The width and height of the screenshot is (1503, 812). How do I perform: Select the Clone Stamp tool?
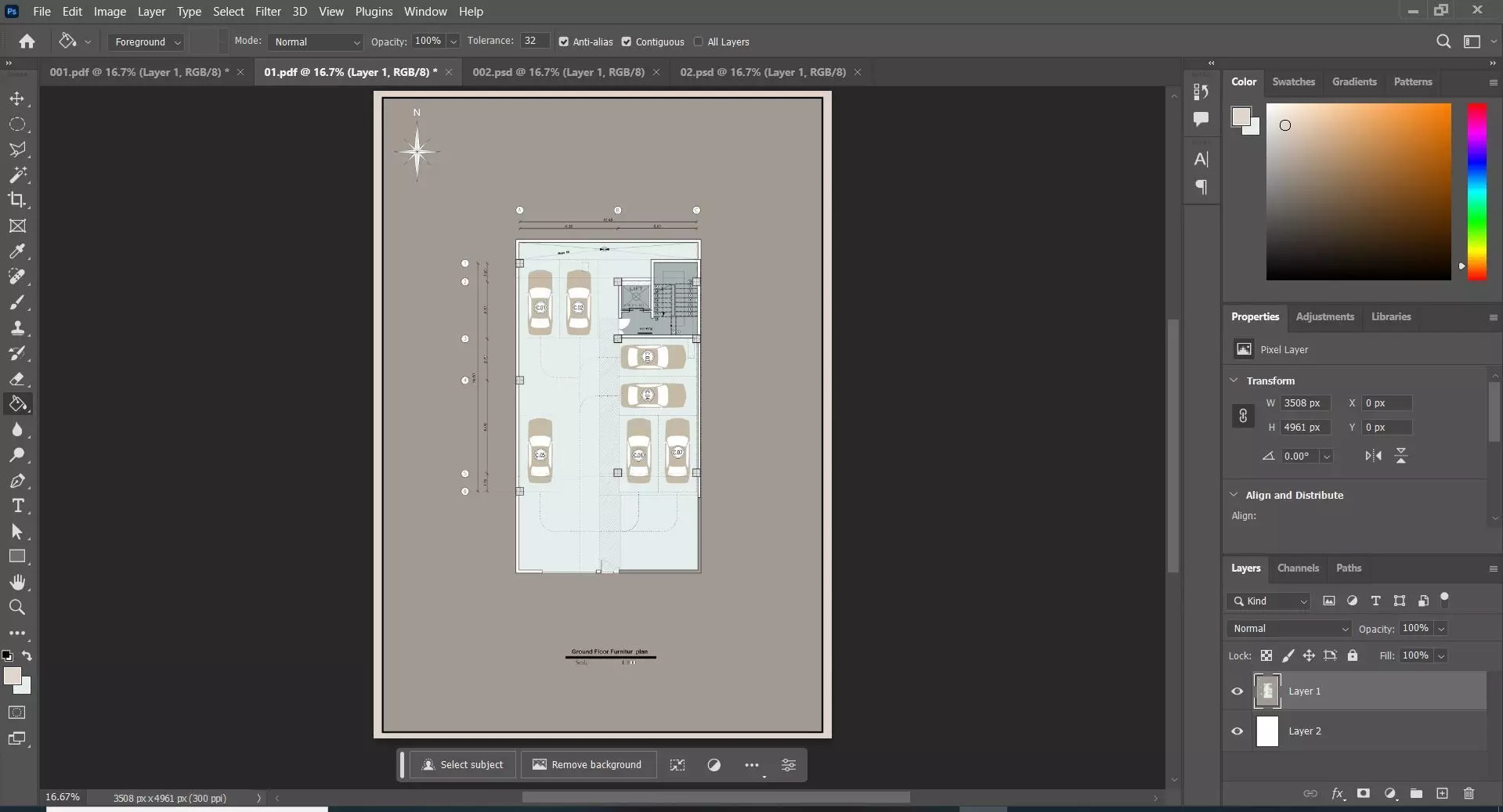pyautogui.click(x=17, y=327)
